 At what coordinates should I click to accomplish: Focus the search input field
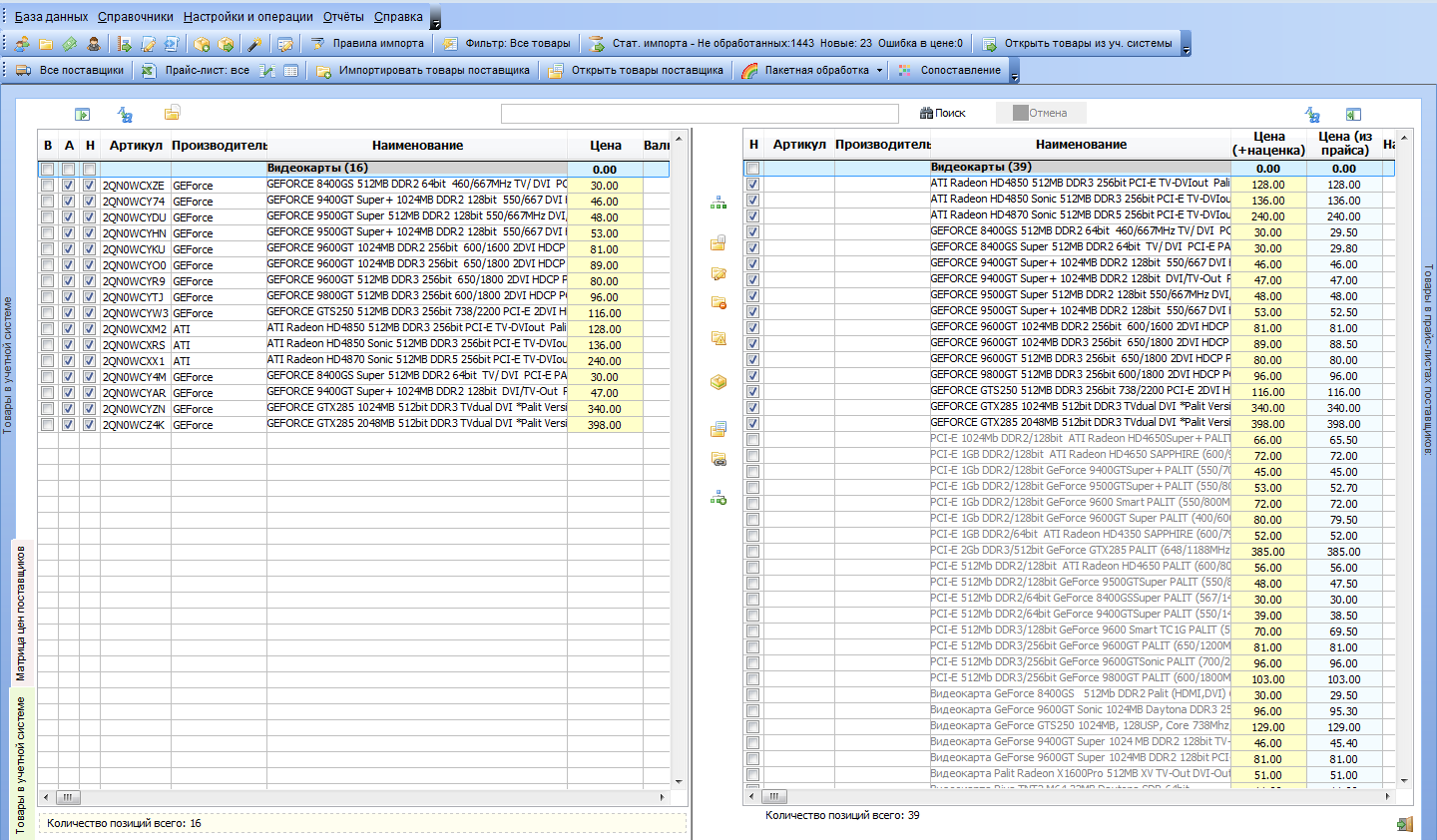700,114
